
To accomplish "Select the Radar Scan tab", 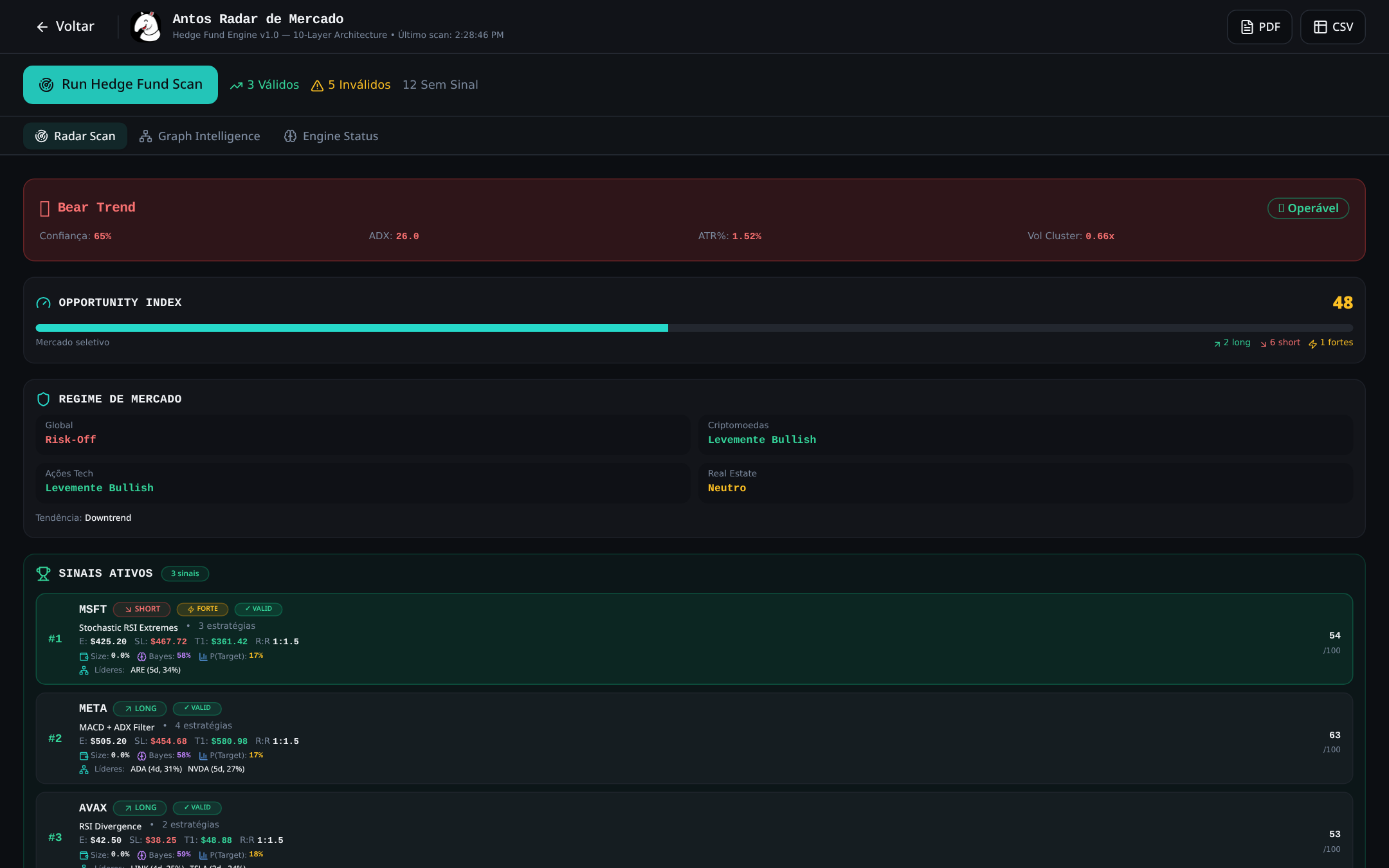I will pyautogui.click(x=75, y=136).
